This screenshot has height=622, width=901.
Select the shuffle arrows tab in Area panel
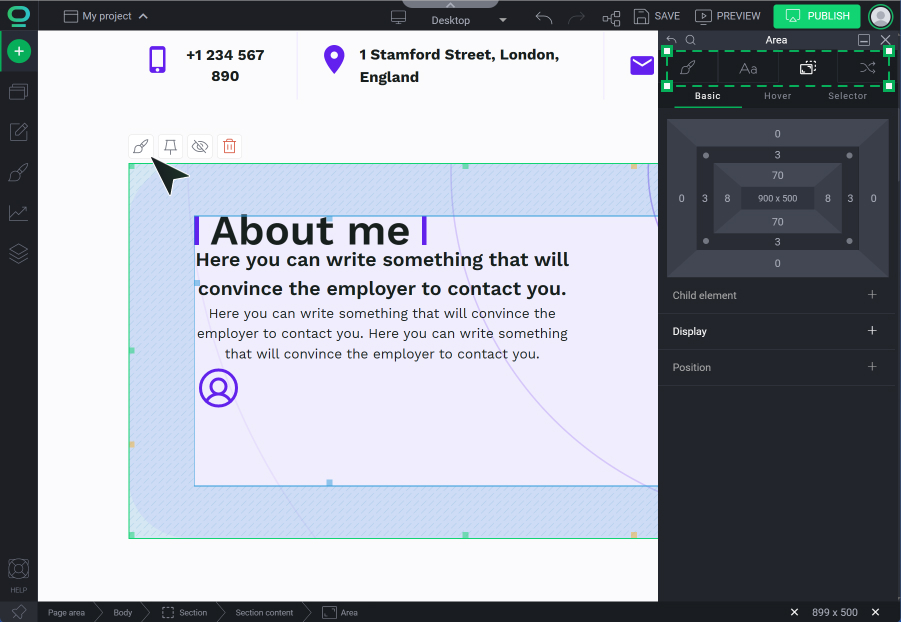pos(867,68)
